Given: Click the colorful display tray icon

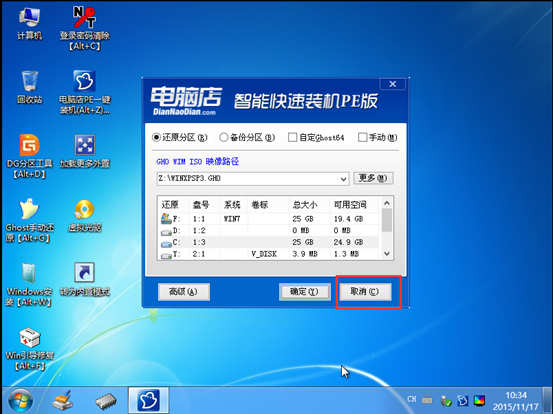Looking at the screenshot, I should coord(480,400).
